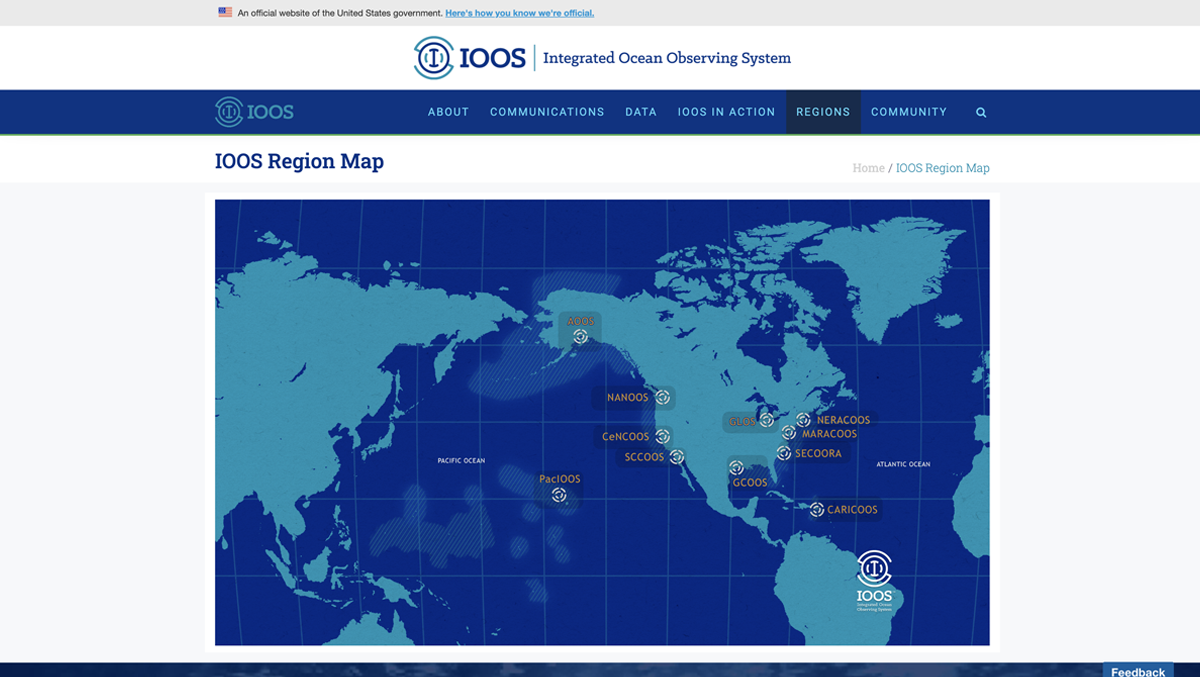This screenshot has width=1200, height=677.
Task: Click the PacIOOS text label
Action: click(560, 479)
